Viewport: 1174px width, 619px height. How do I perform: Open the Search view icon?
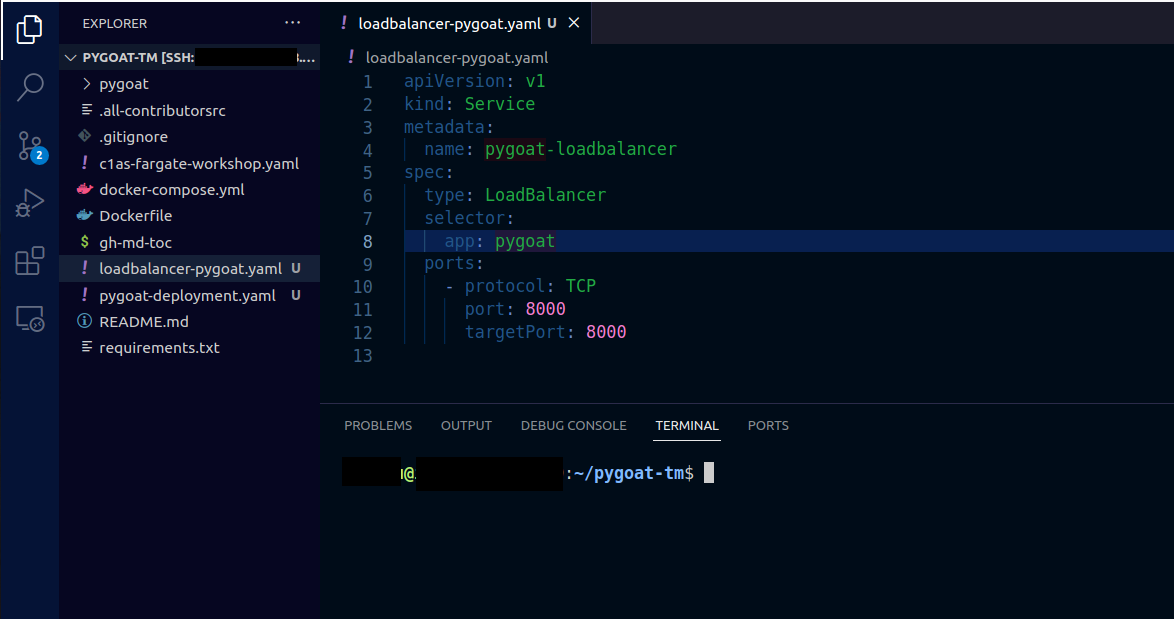point(29,87)
